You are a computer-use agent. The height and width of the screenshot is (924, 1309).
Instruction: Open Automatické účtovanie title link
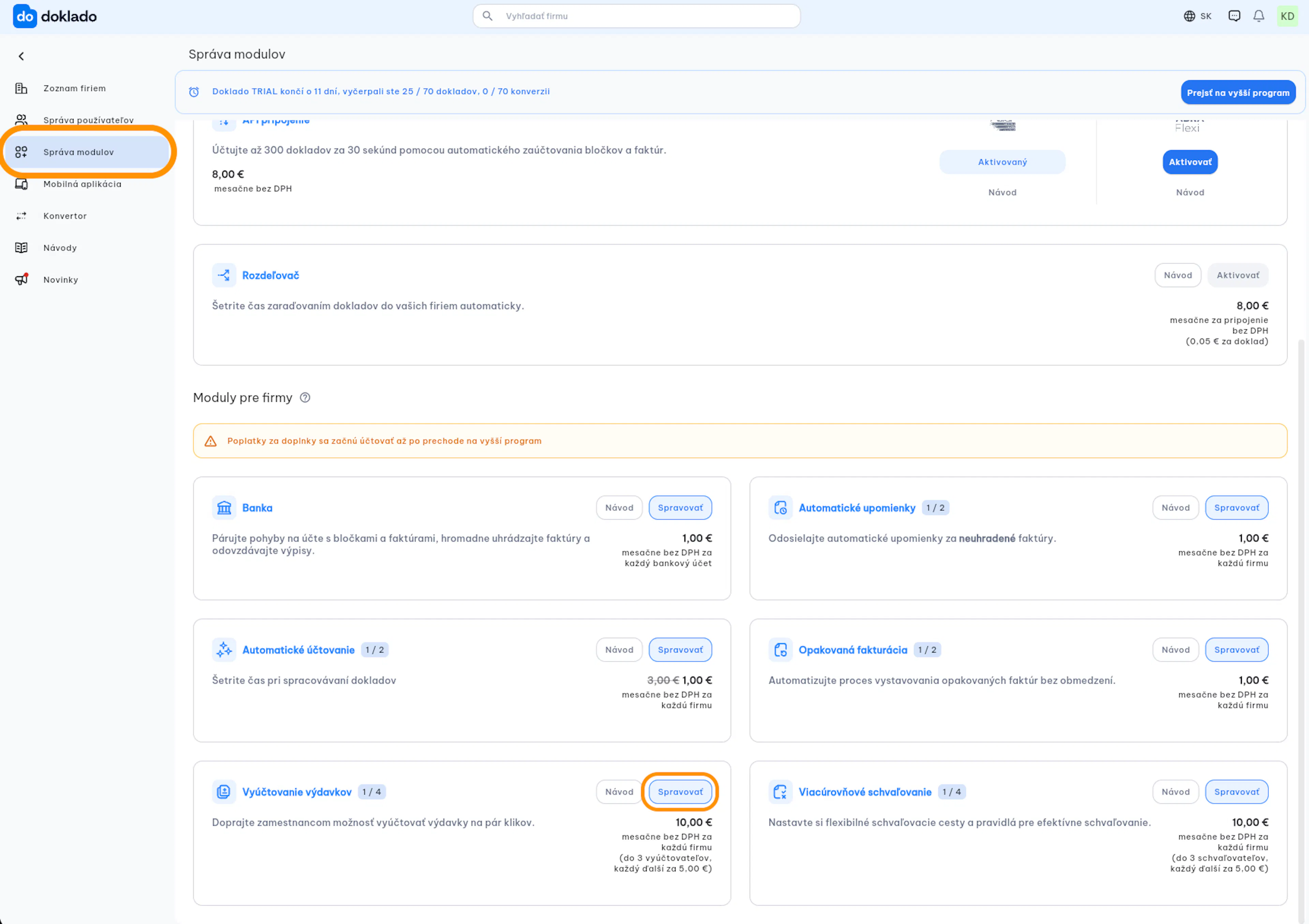click(x=298, y=649)
